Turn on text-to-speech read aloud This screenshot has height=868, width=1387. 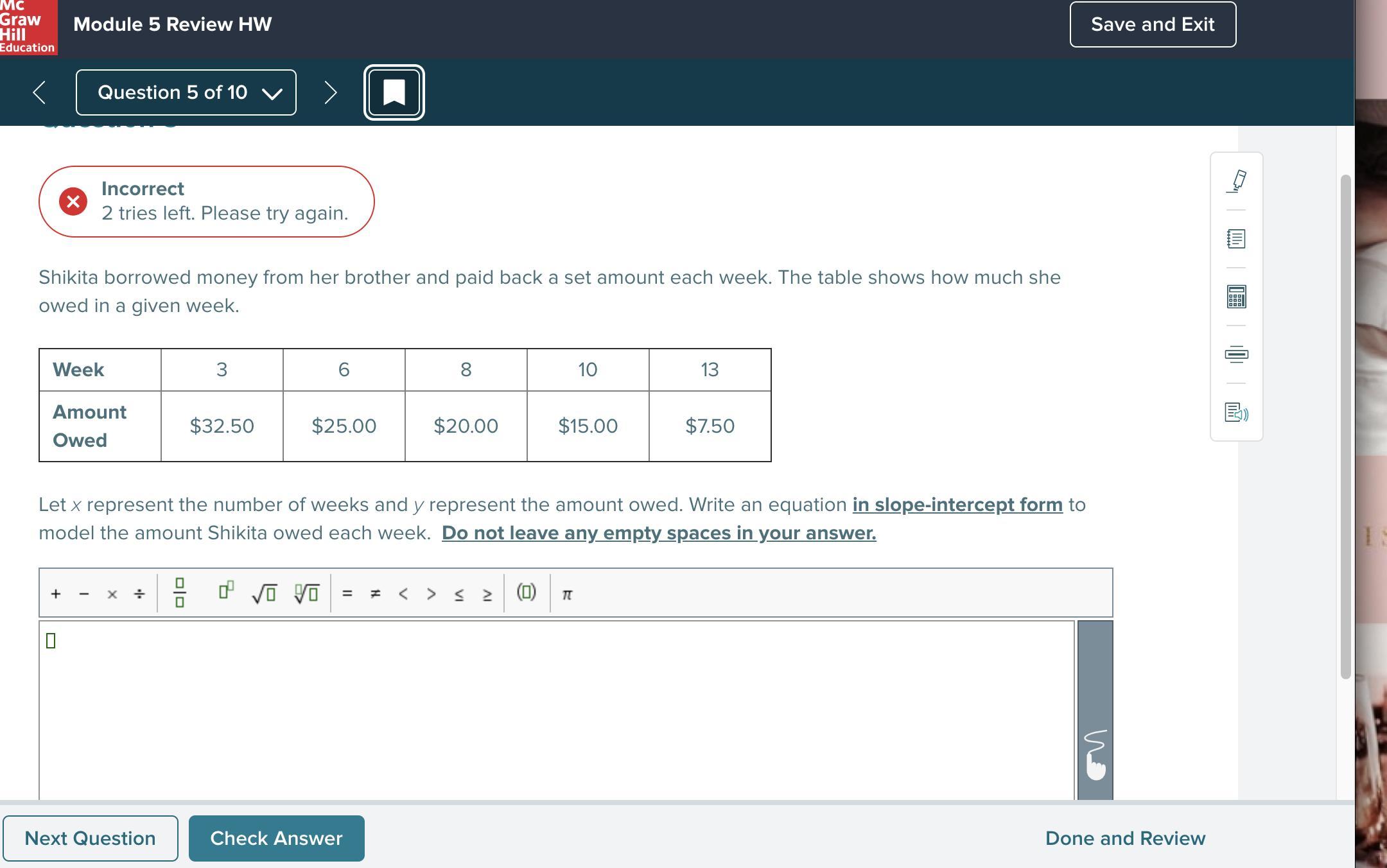pyautogui.click(x=1236, y=412)
